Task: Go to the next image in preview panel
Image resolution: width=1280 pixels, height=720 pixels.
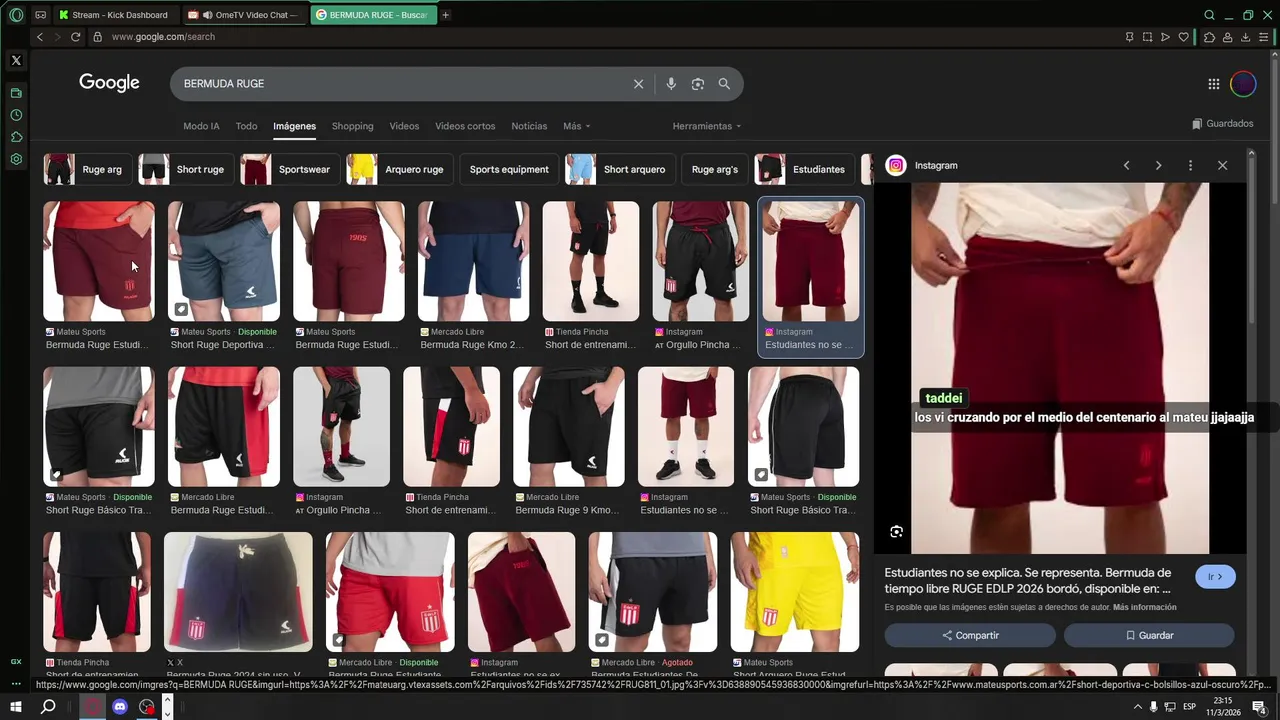Action: pos(1158,166)
